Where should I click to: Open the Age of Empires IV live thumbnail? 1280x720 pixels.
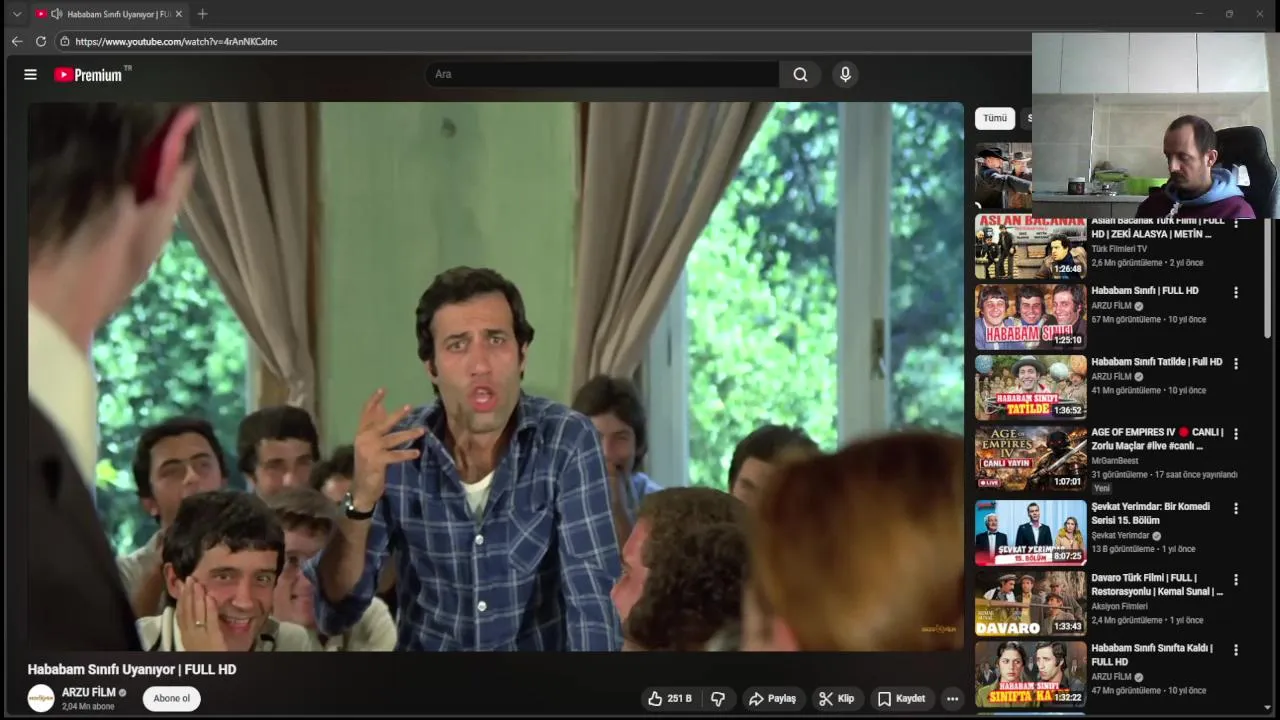[1030, 459]
